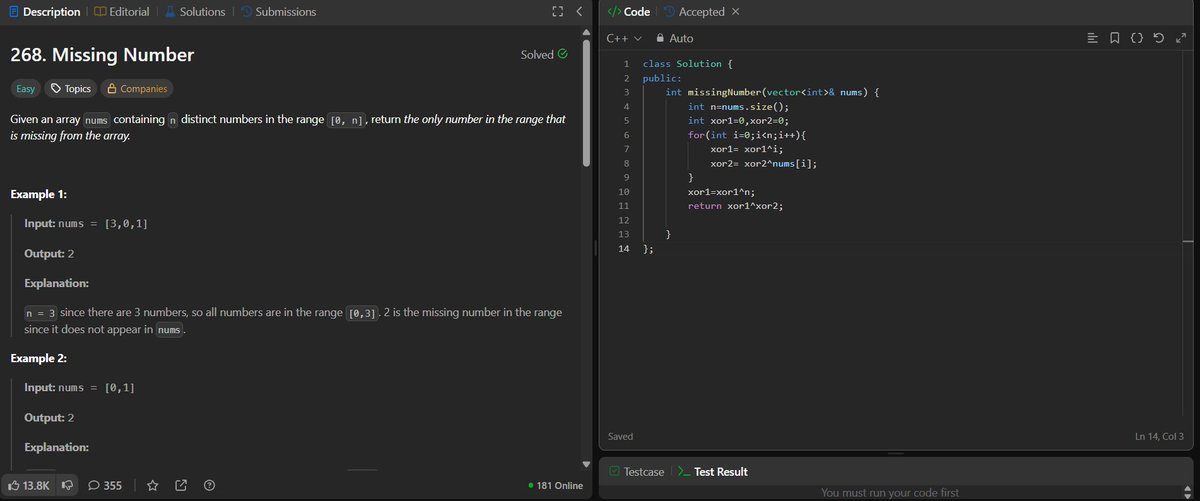Open the Companies tag
This screenshot has width=1200, height=501.
[137, 89]
